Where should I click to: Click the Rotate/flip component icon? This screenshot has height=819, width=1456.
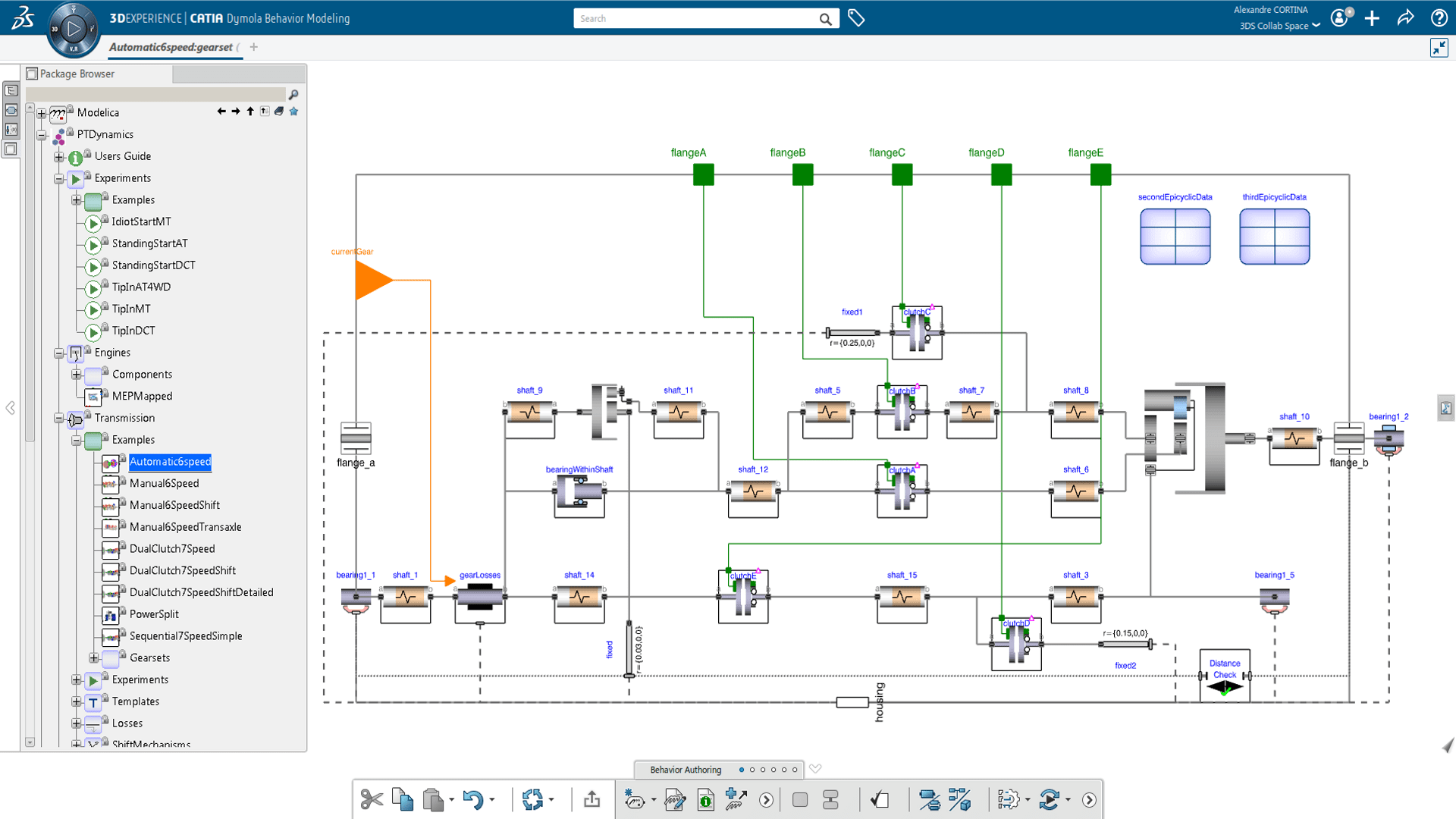click(535, 799)
